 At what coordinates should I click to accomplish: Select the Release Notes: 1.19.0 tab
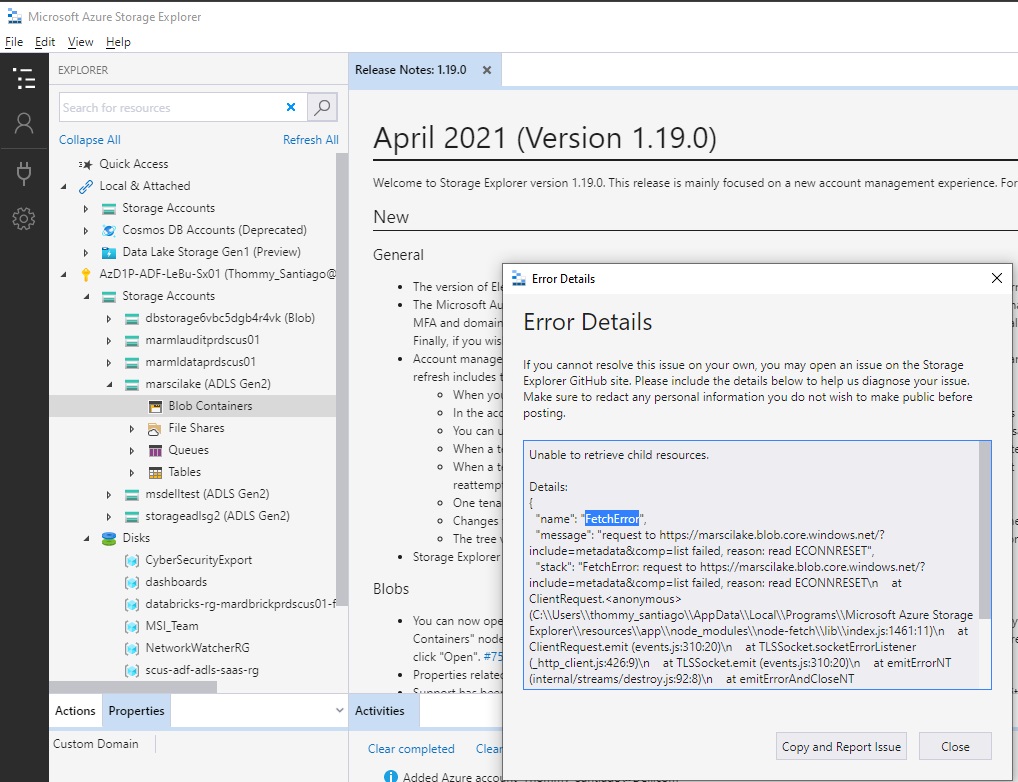pos(411,70)
